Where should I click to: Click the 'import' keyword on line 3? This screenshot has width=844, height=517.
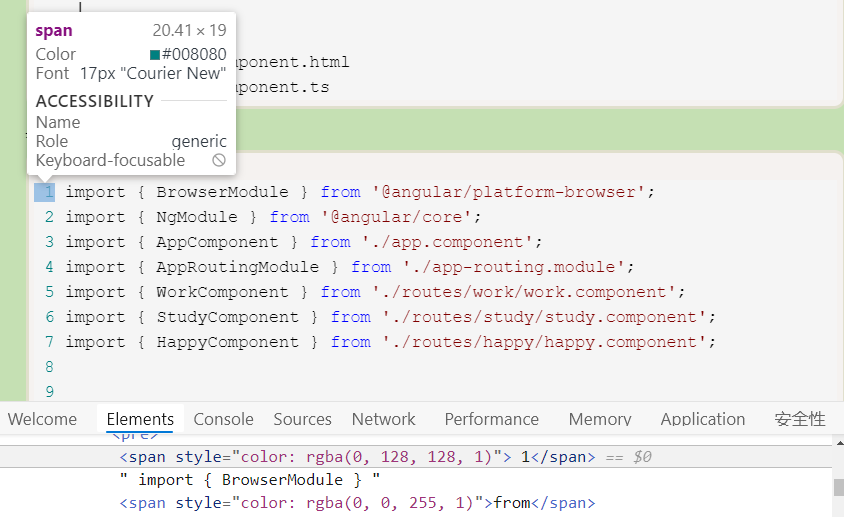(x=95, y=242)
